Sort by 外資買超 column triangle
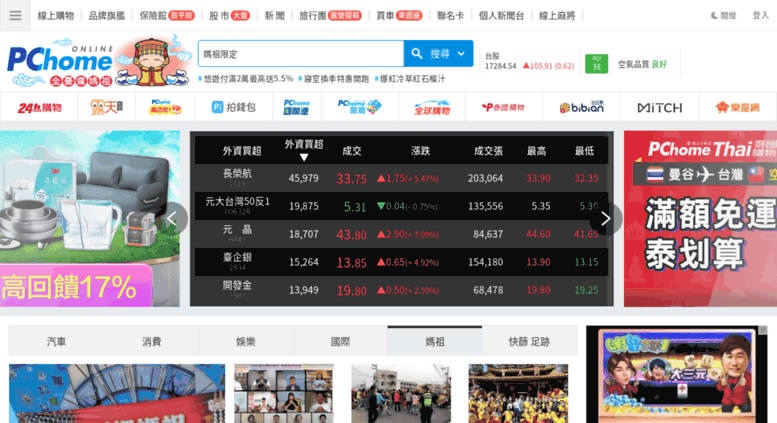 (x=304, y=158)
